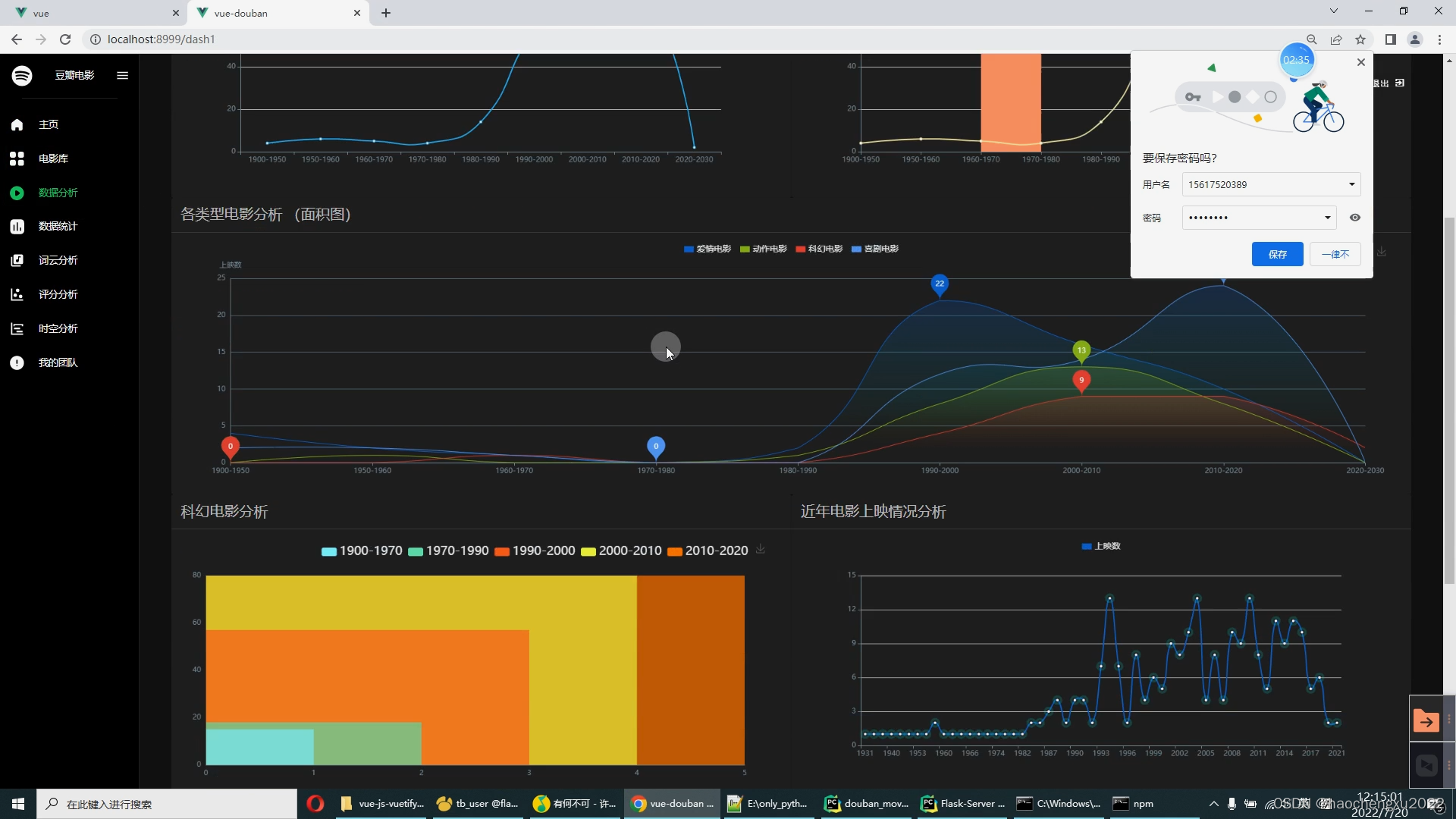
Task: Select the 评分分析 scatter chart icon
Action: point(17,294)
